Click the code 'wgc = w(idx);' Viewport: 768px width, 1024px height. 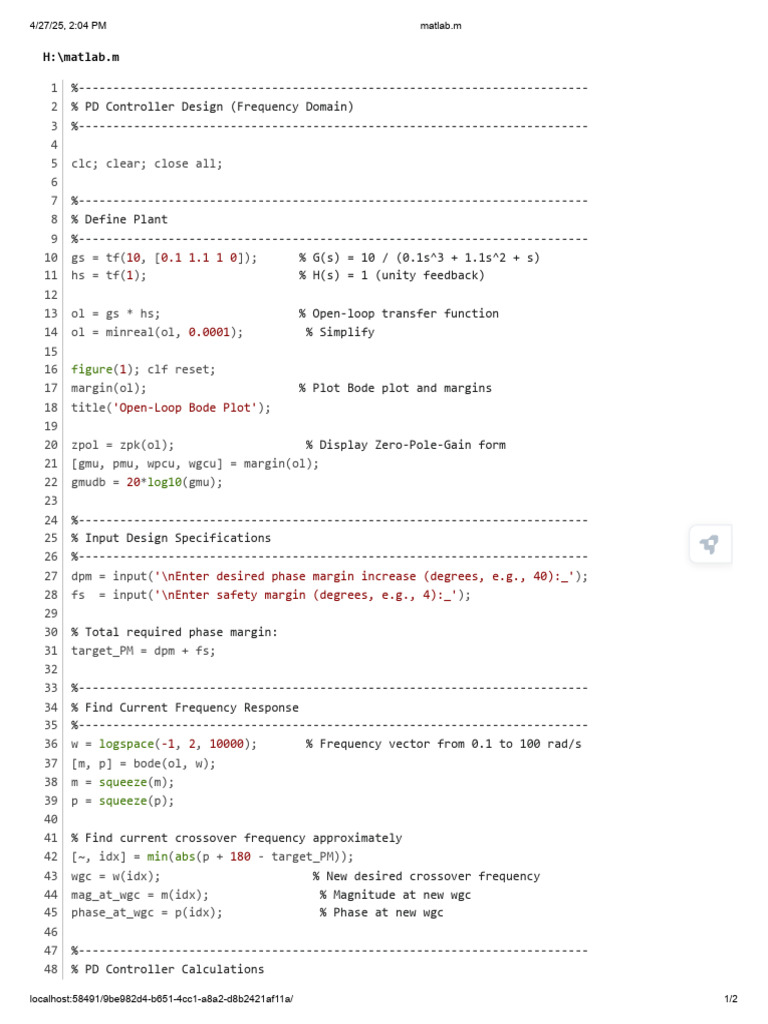116,876
